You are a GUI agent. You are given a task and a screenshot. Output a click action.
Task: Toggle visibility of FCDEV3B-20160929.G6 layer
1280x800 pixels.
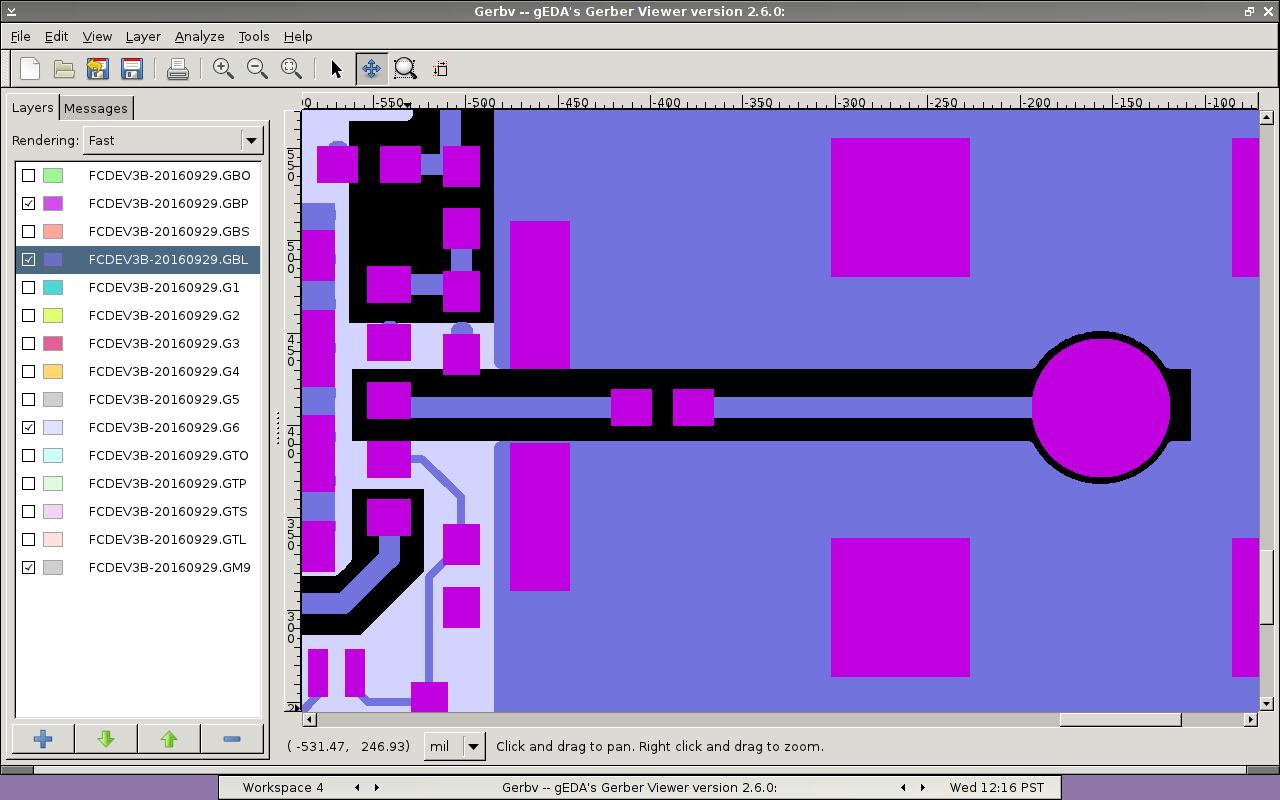click(29, 428)
